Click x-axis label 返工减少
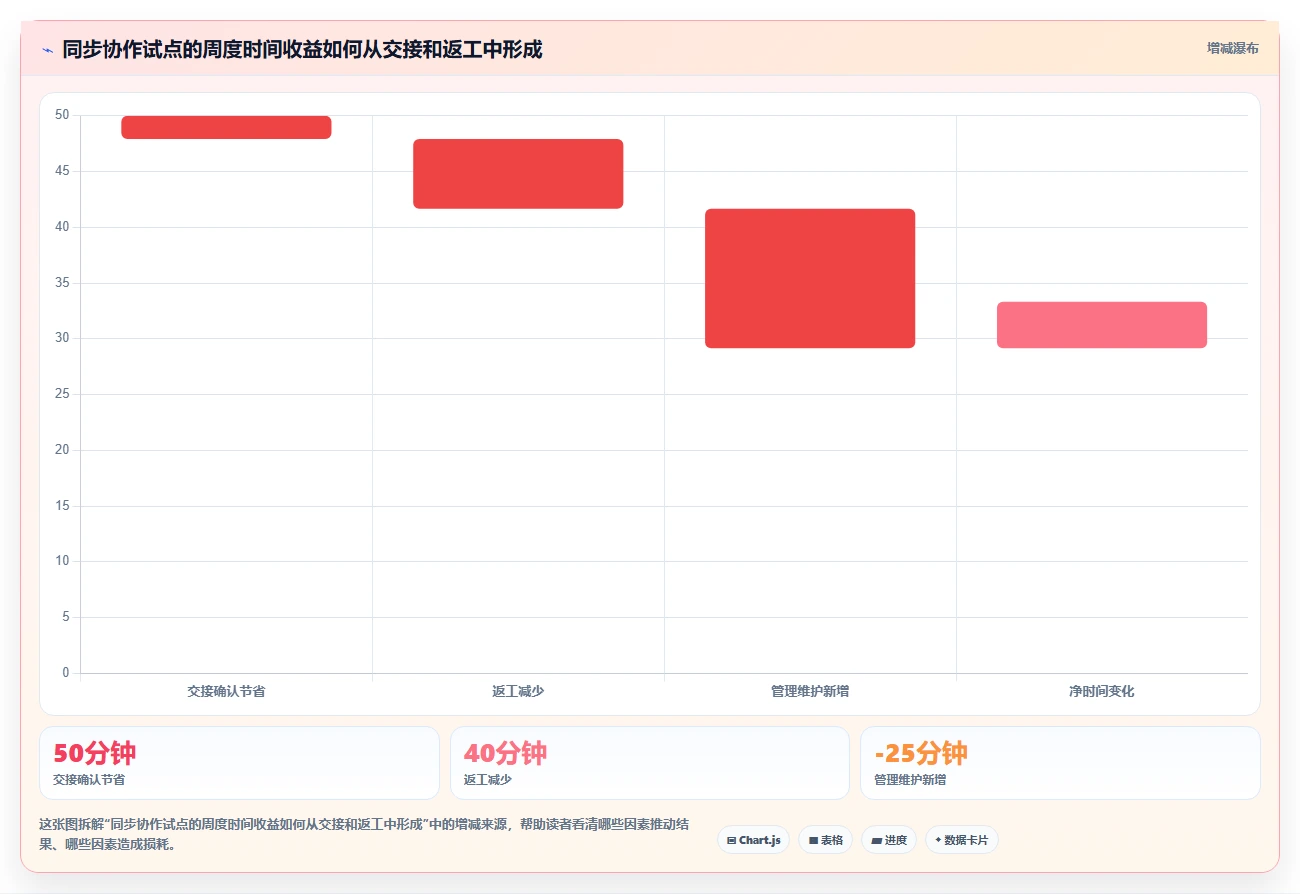This screenshot has height=894, width=1300. click(518, 691)
